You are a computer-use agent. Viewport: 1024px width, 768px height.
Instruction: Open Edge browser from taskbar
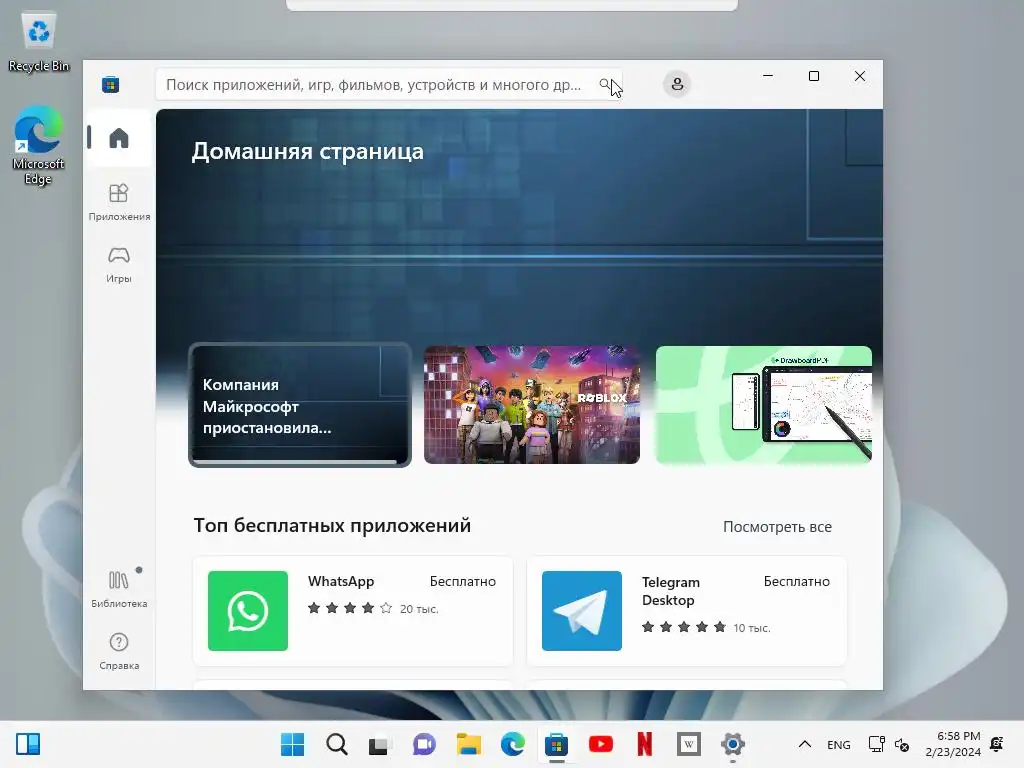[x=513, y=744]
